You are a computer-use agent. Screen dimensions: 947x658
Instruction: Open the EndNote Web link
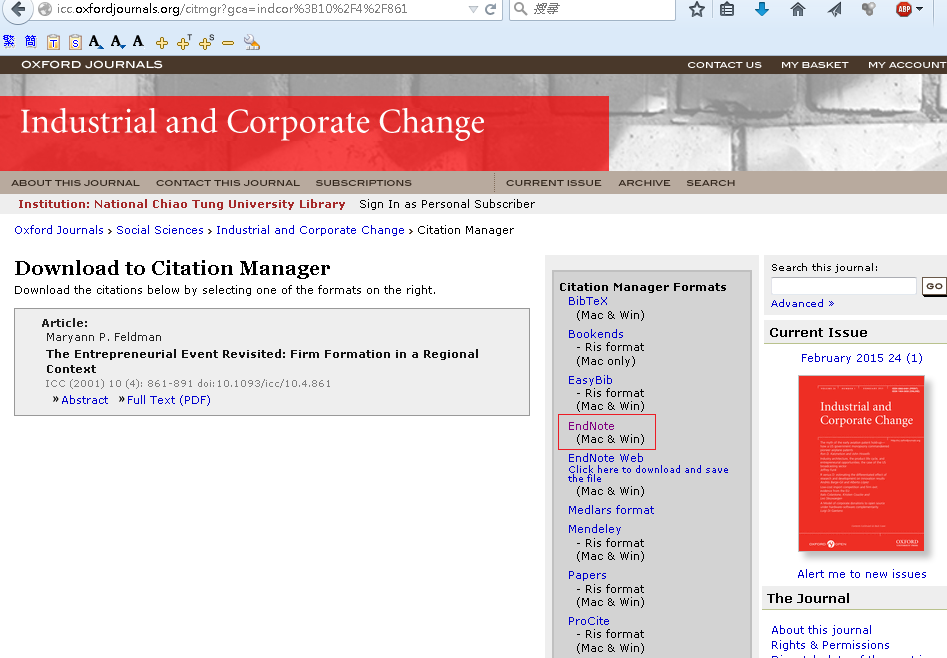click(606, 458)
